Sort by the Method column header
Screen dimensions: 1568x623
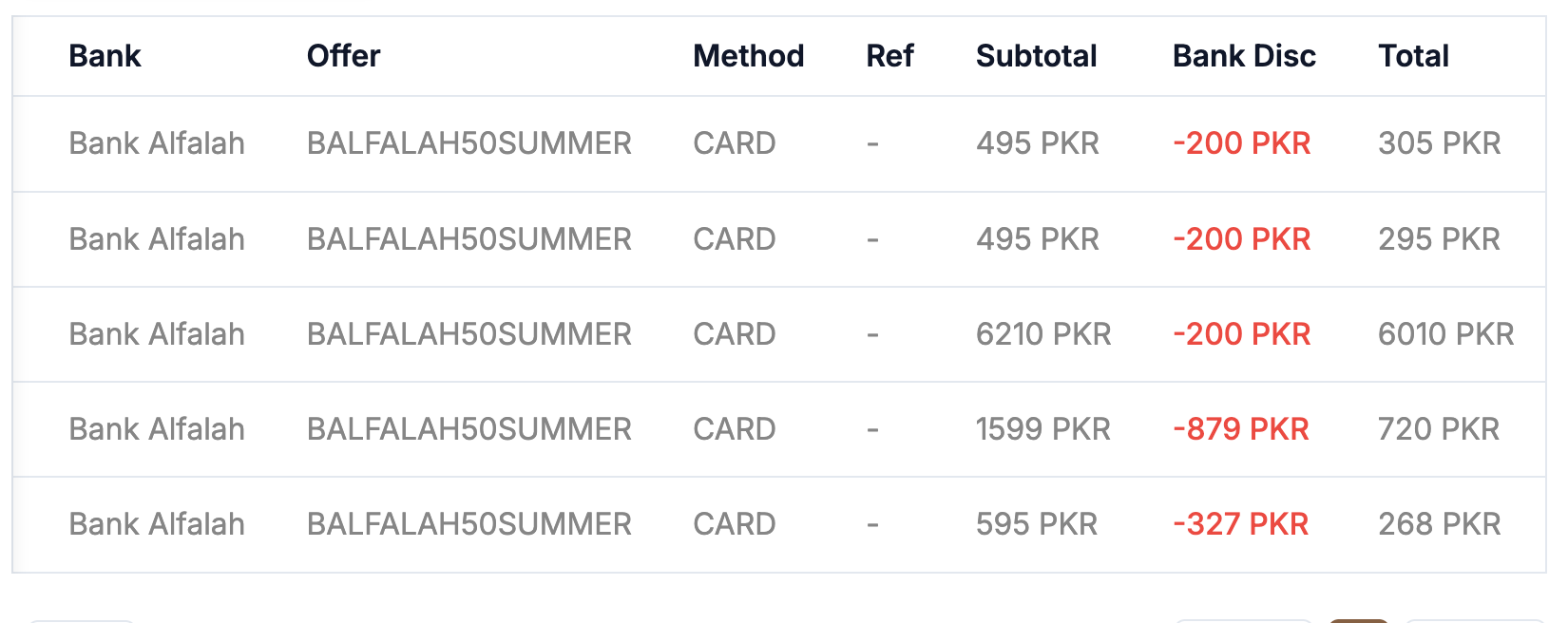[x=748, y=56]
